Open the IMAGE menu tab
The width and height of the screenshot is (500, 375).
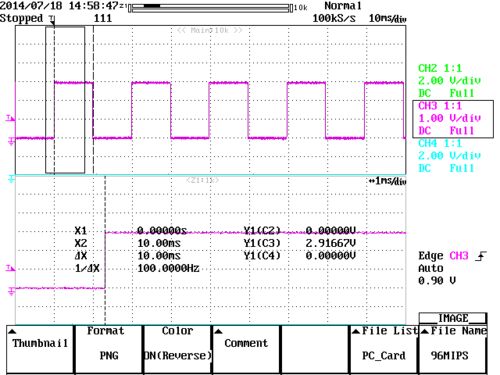tap(453, 318)
